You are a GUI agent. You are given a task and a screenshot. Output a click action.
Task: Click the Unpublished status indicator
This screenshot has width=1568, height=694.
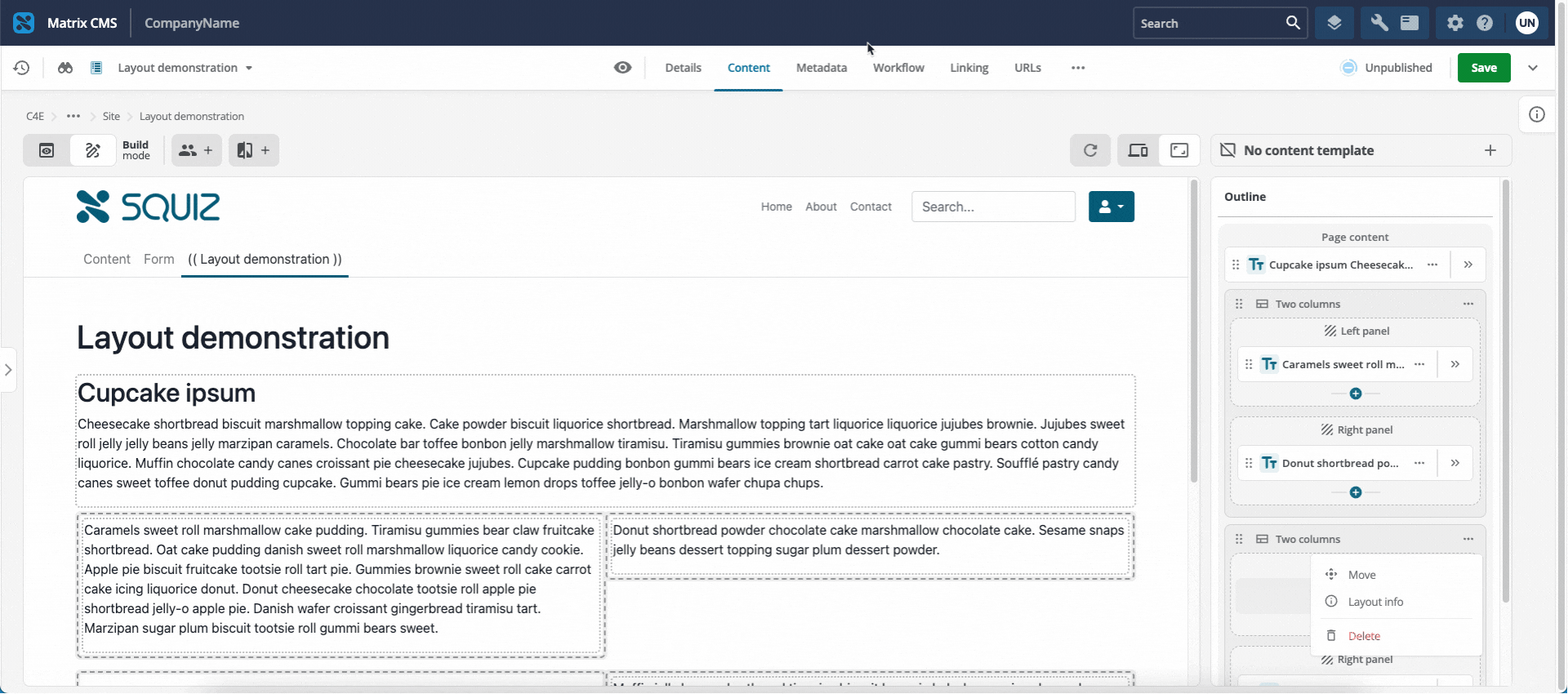(1387, 68)
